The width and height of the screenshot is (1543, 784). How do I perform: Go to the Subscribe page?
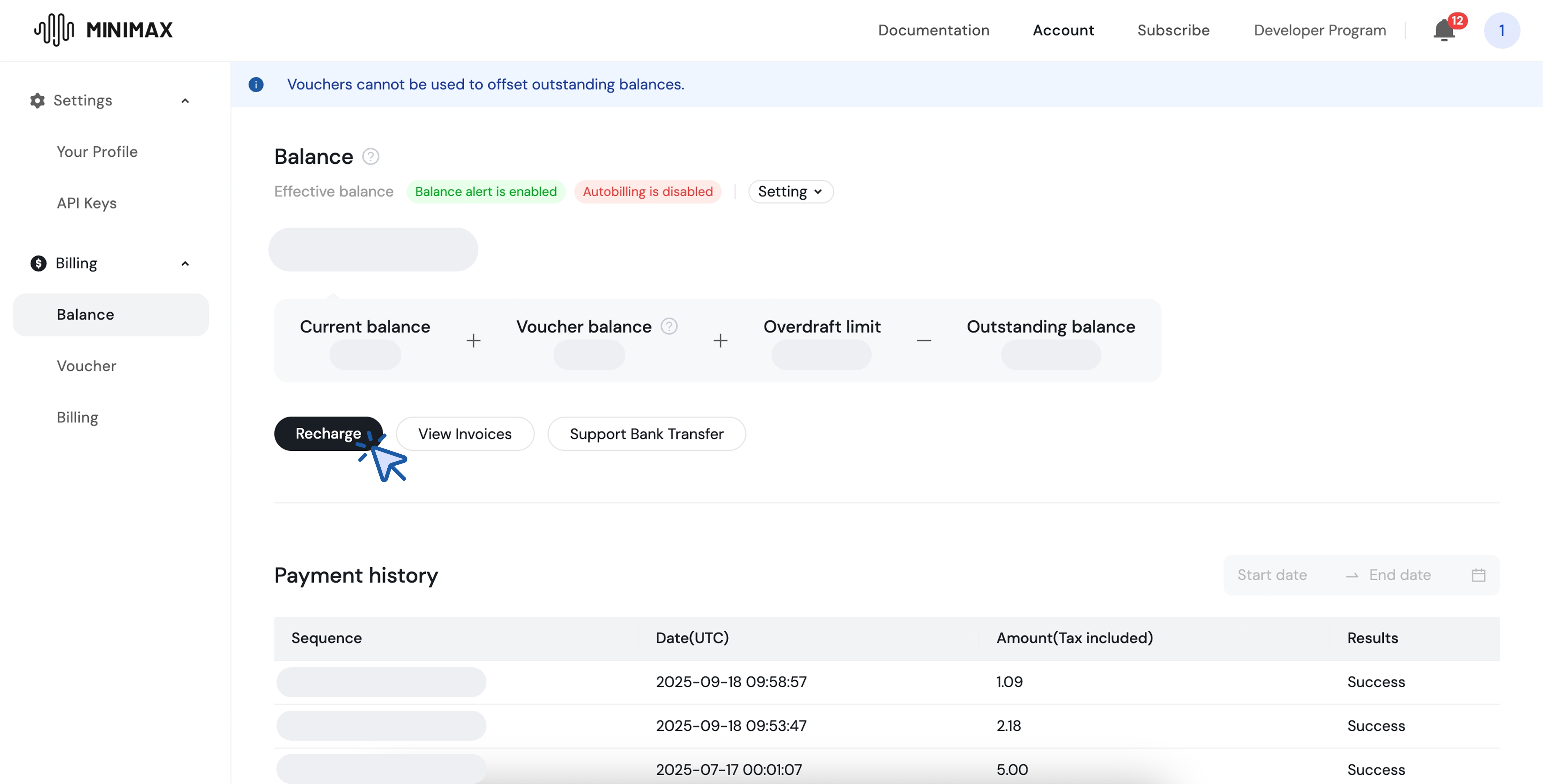(x=1173, y=31)
